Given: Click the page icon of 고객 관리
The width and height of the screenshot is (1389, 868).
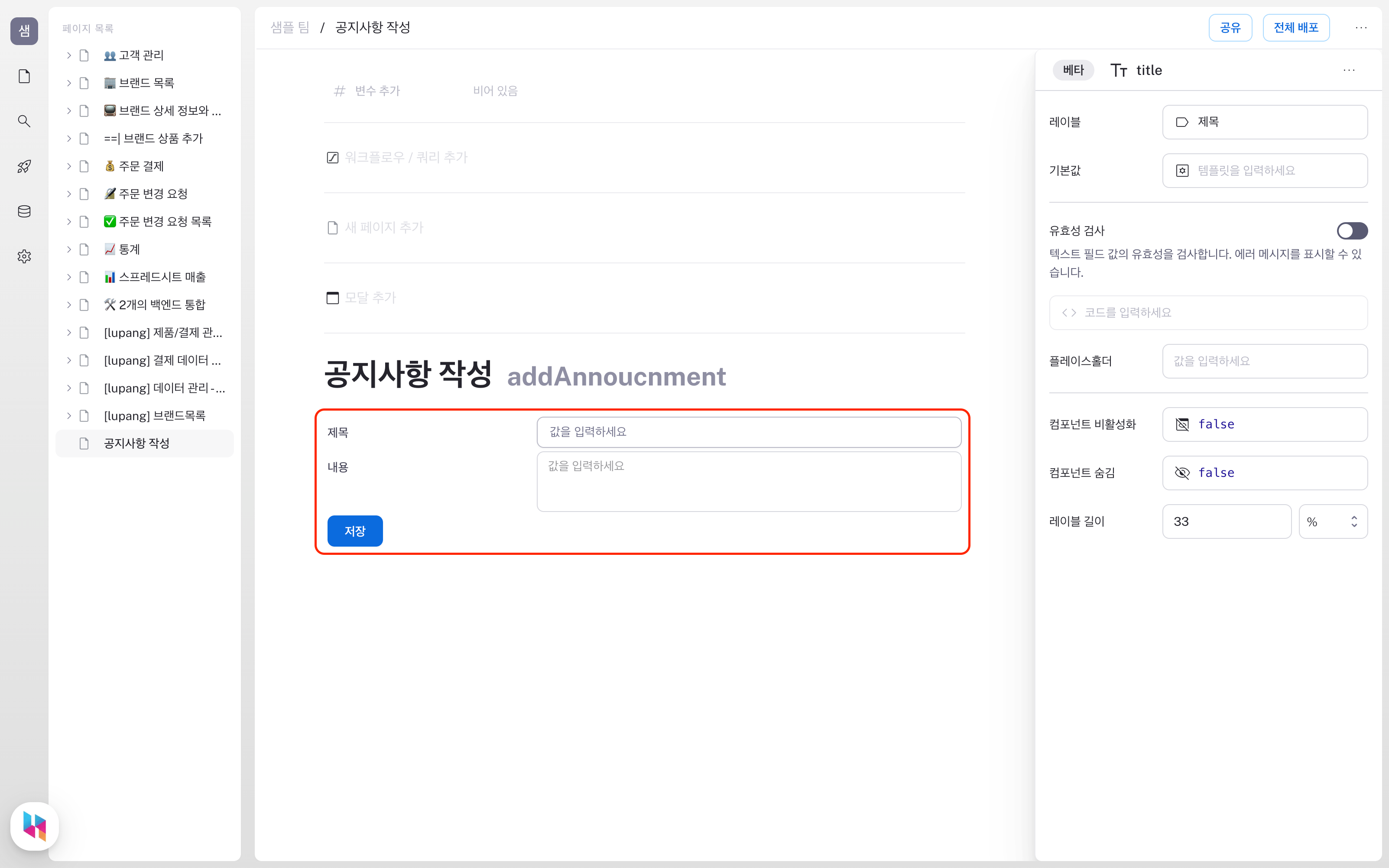Looking at the screenshot, I should [84, 55].
